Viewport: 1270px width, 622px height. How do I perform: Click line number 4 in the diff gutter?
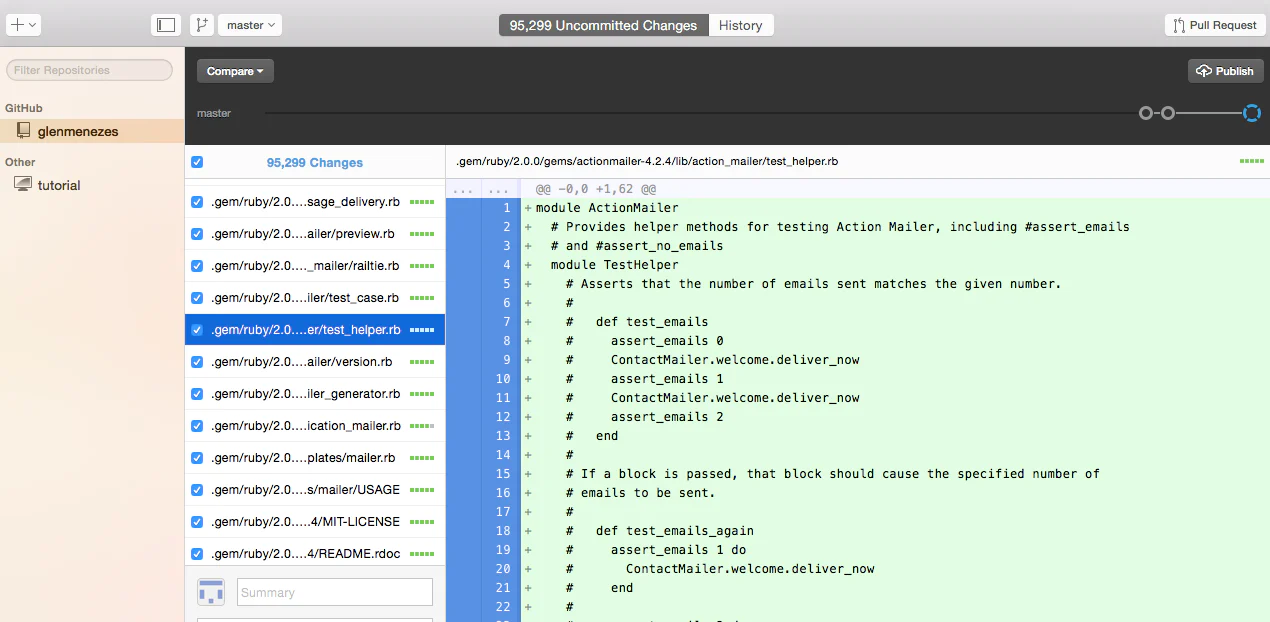click(x=507, y=265)
